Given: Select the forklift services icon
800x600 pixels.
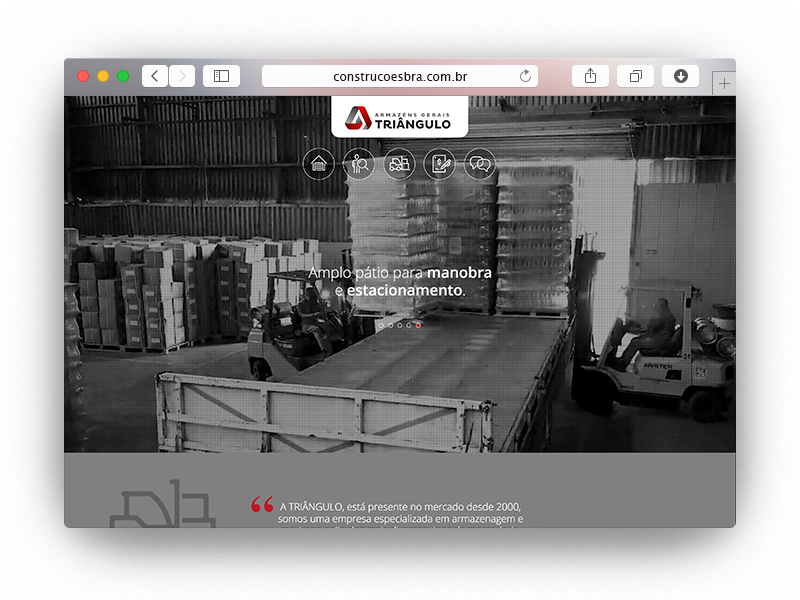Looking at the screenshot, I should (400, 164).
